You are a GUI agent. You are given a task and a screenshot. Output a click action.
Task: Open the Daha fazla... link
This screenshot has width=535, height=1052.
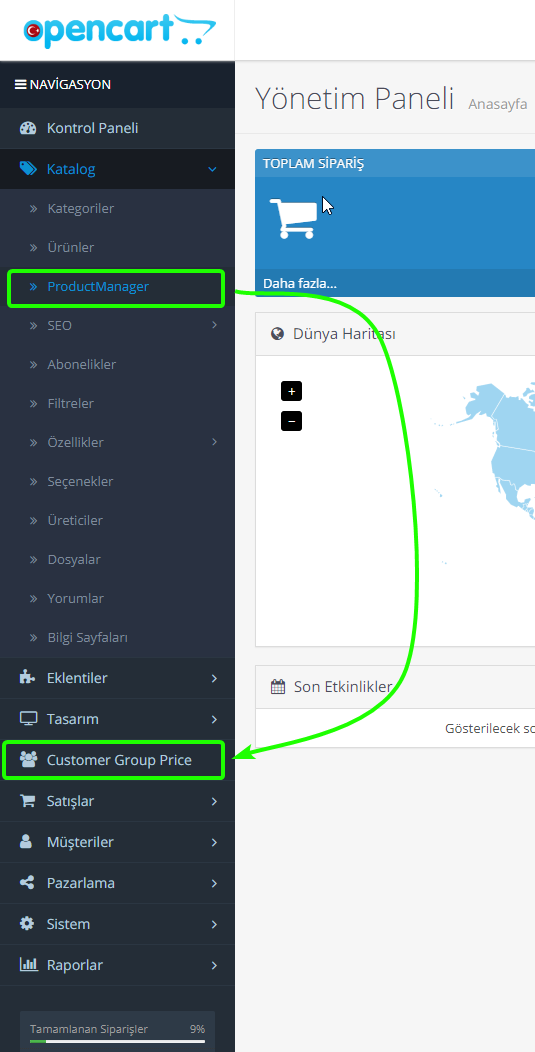tap(299, 284)
